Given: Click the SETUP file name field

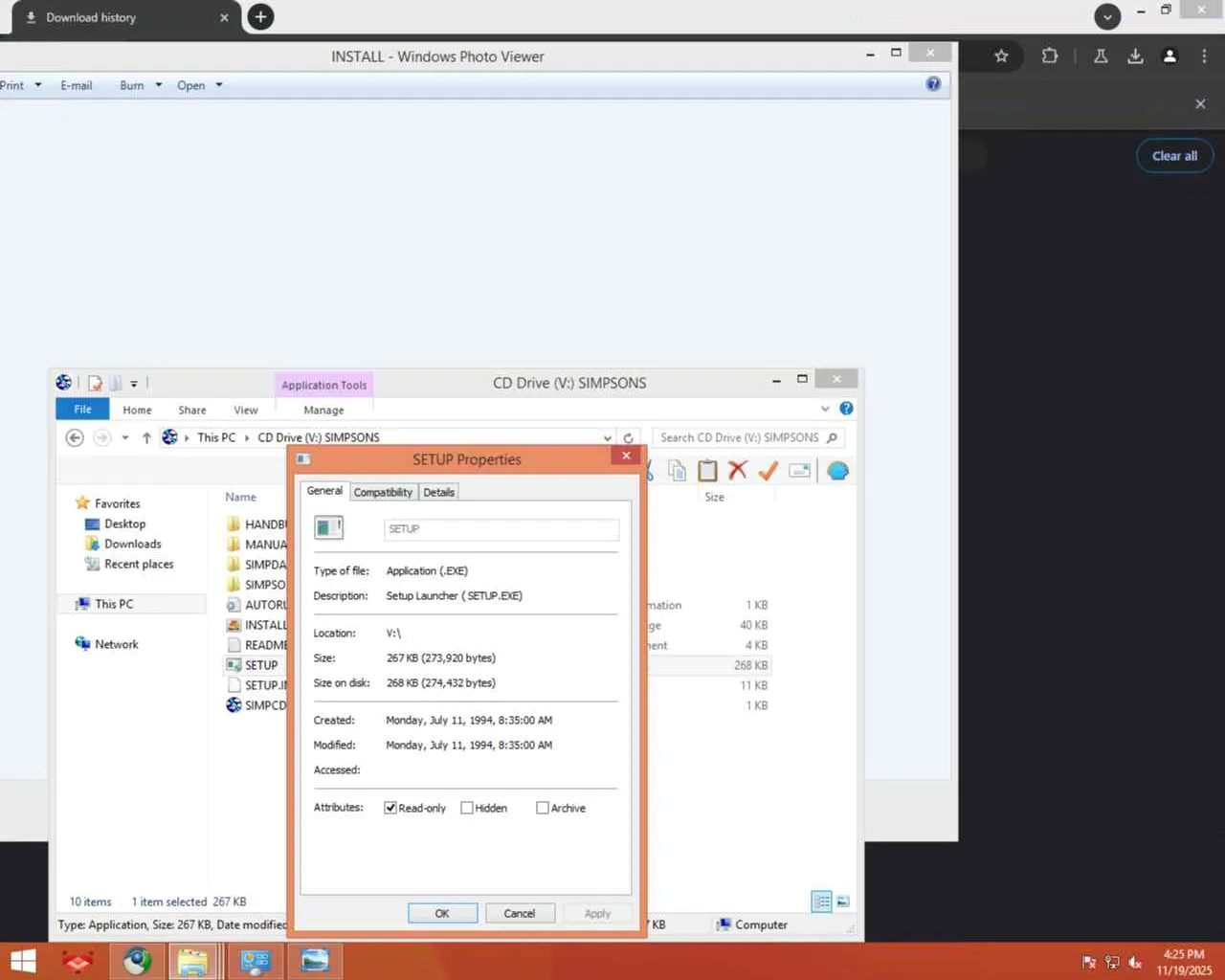Looking at the screenshot, I should 501,528.
